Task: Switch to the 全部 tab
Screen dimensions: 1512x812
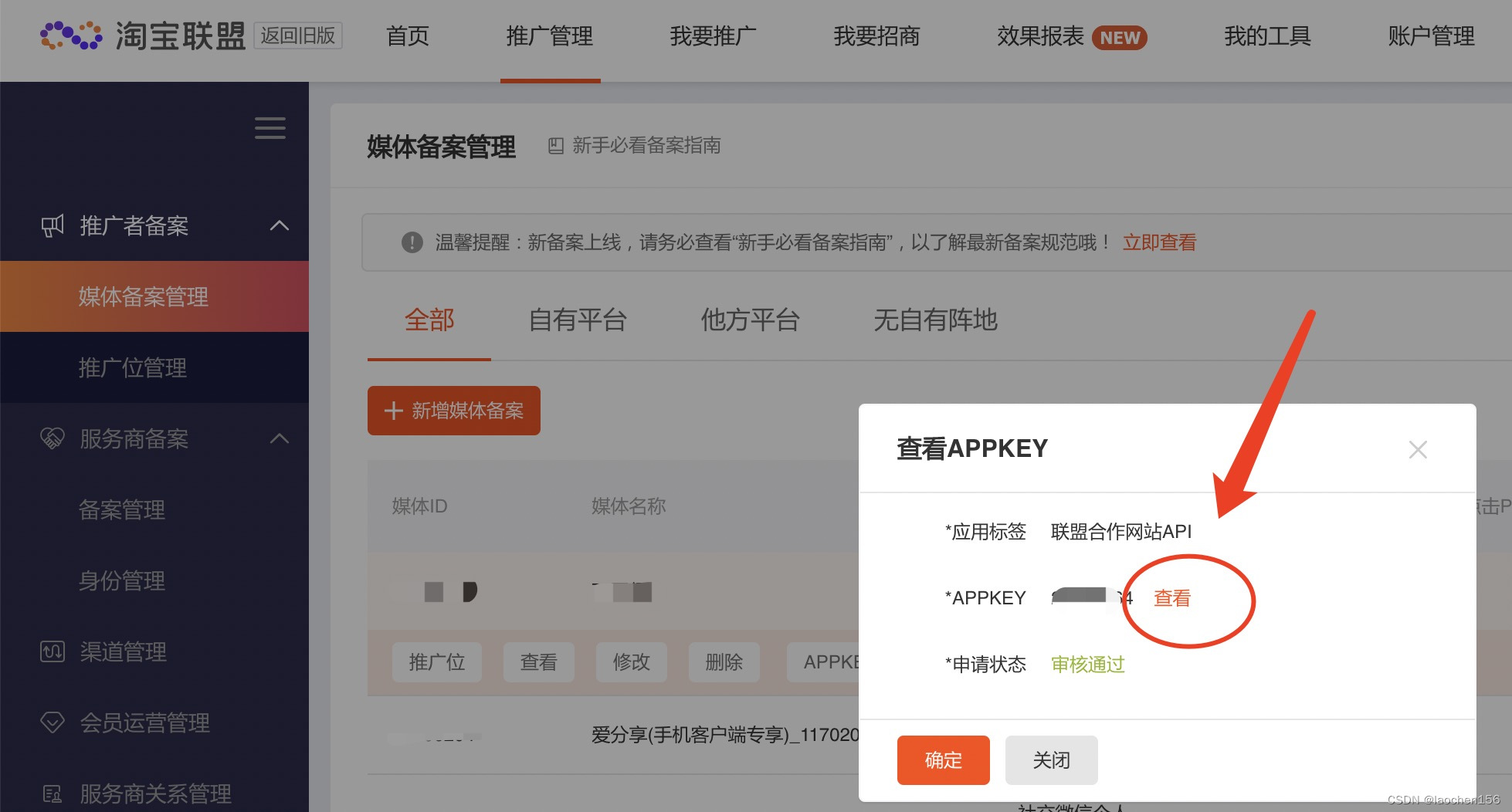Action: pyautogui.click(x=429, y=320)
